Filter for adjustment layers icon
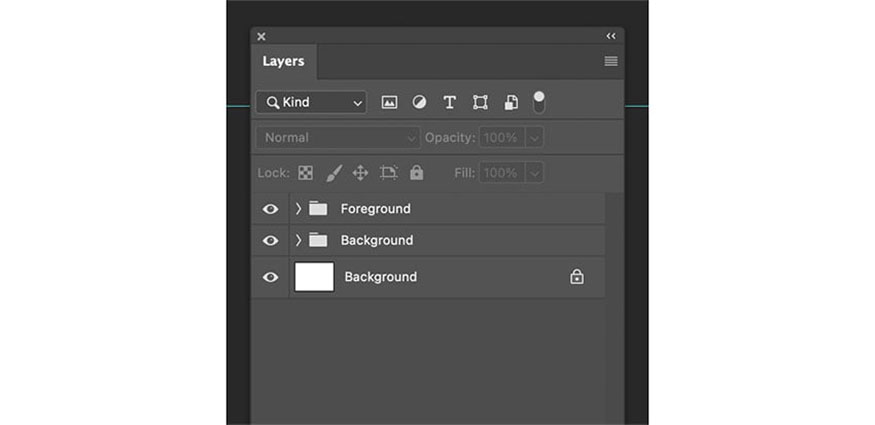This screenshot has width=875, height=425. coord(419,103)
